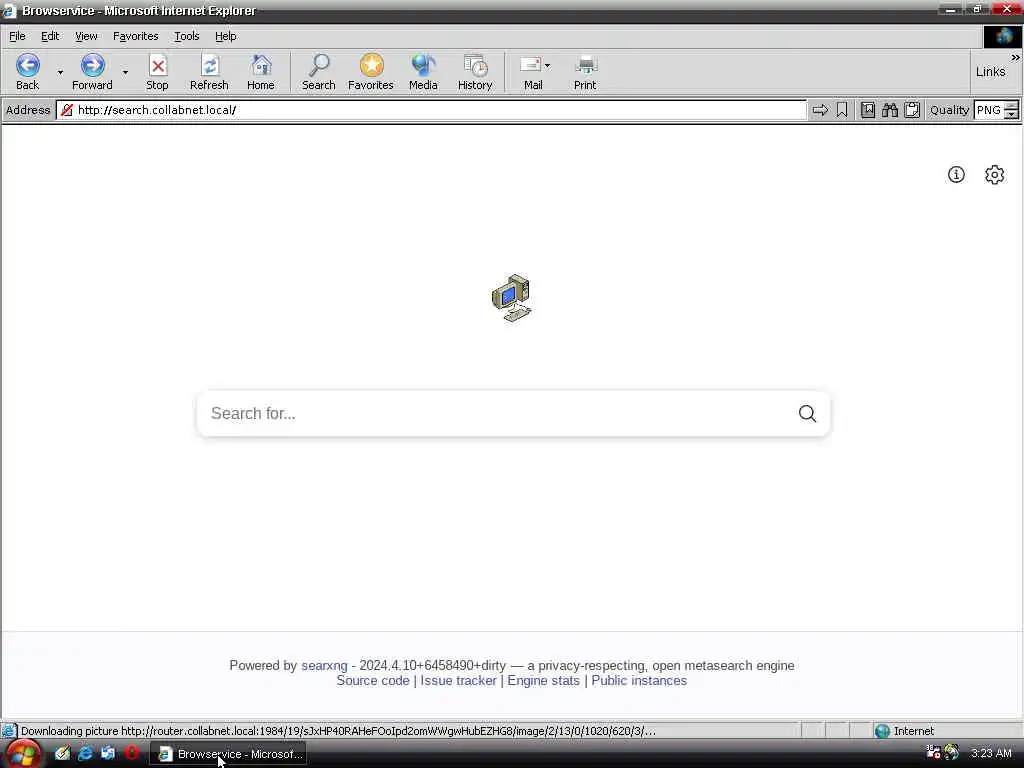Open the Forward history dropdown arrow

pyautogui.click(x=125, y=72)
